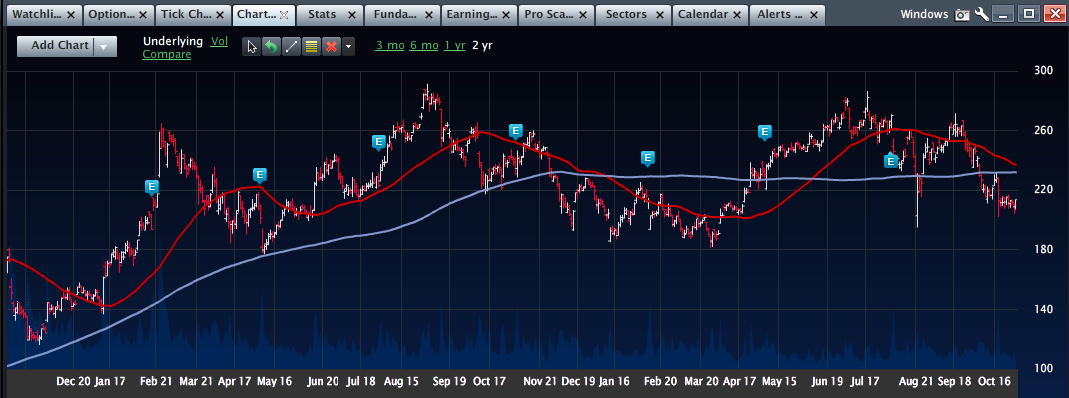Image resolution: width=1069 pixels, height=398 pixels.
Task: Click the Vol link
Action: pyautogui.click(x=219, y=41)
